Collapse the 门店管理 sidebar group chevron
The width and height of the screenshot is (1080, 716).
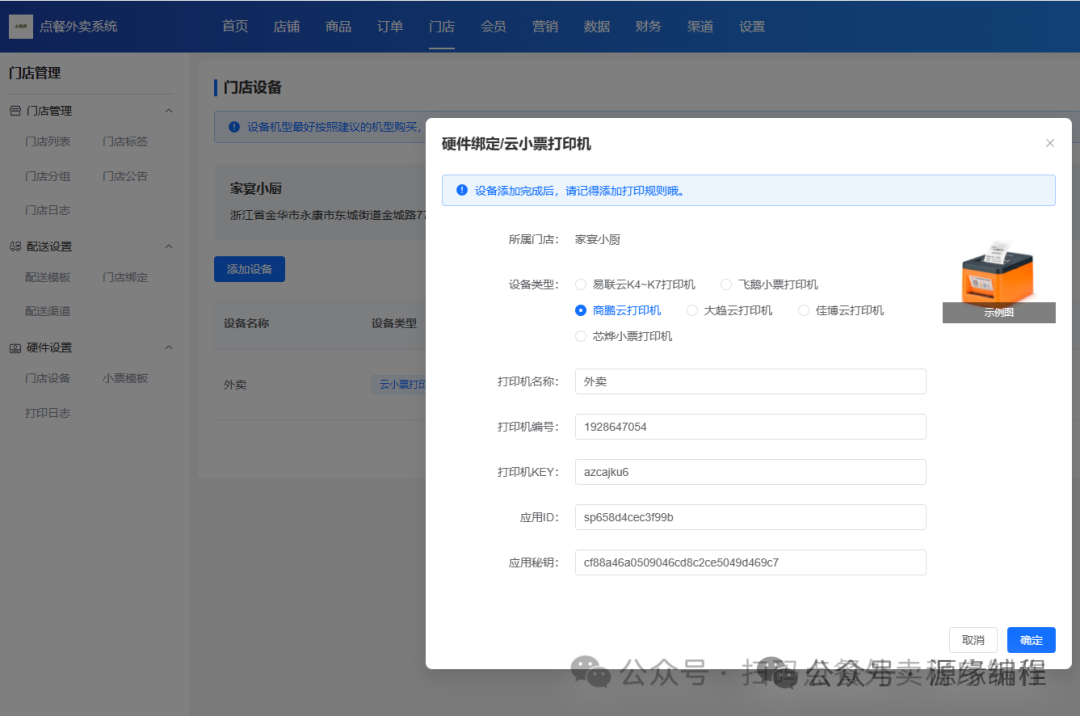click(169, 111)
